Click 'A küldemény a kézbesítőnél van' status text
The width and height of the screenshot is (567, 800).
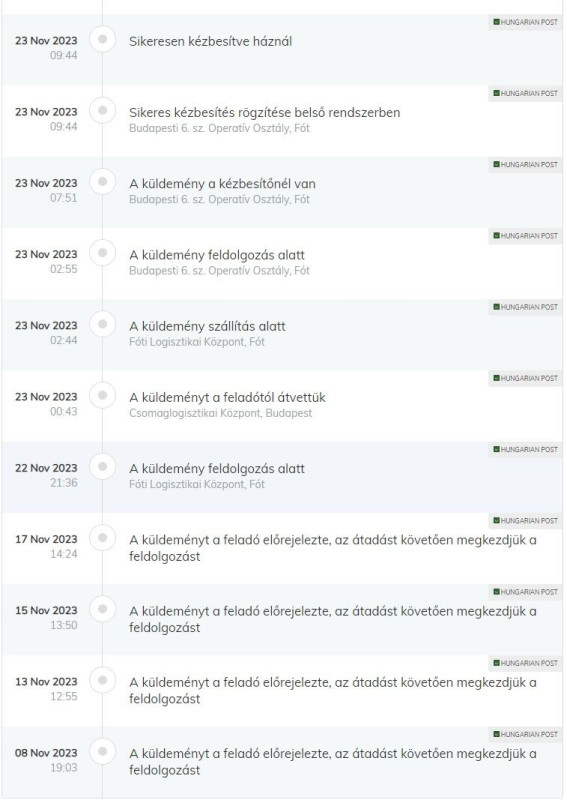223,184
